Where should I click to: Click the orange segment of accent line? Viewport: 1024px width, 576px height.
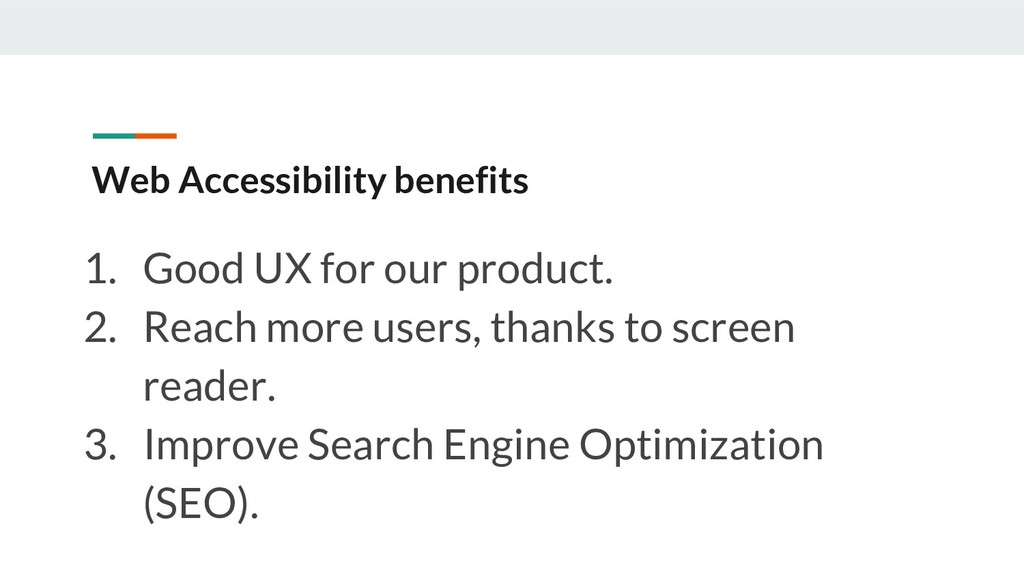[x=156, y=135]
